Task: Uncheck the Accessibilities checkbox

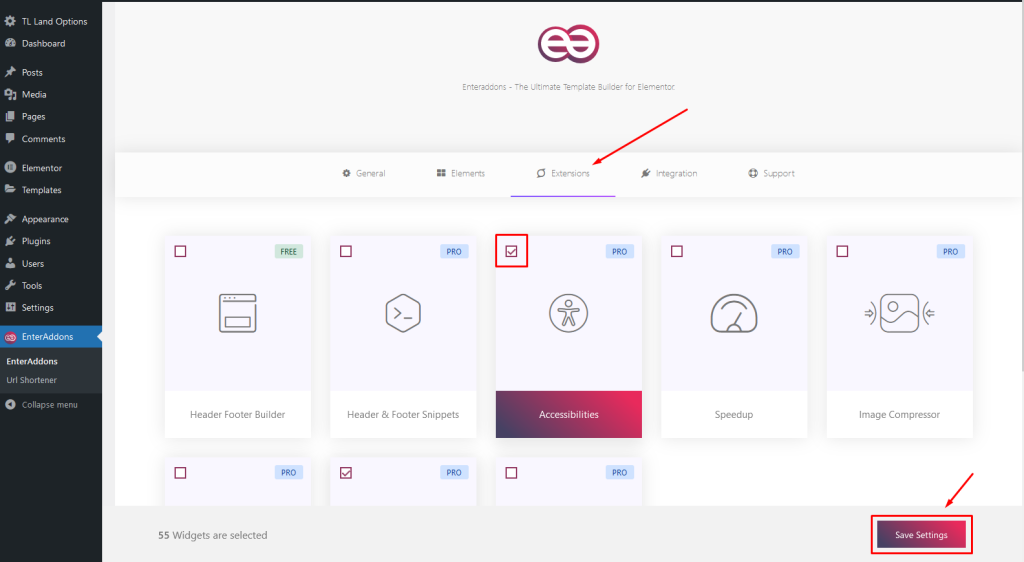Action: (511, 251)
